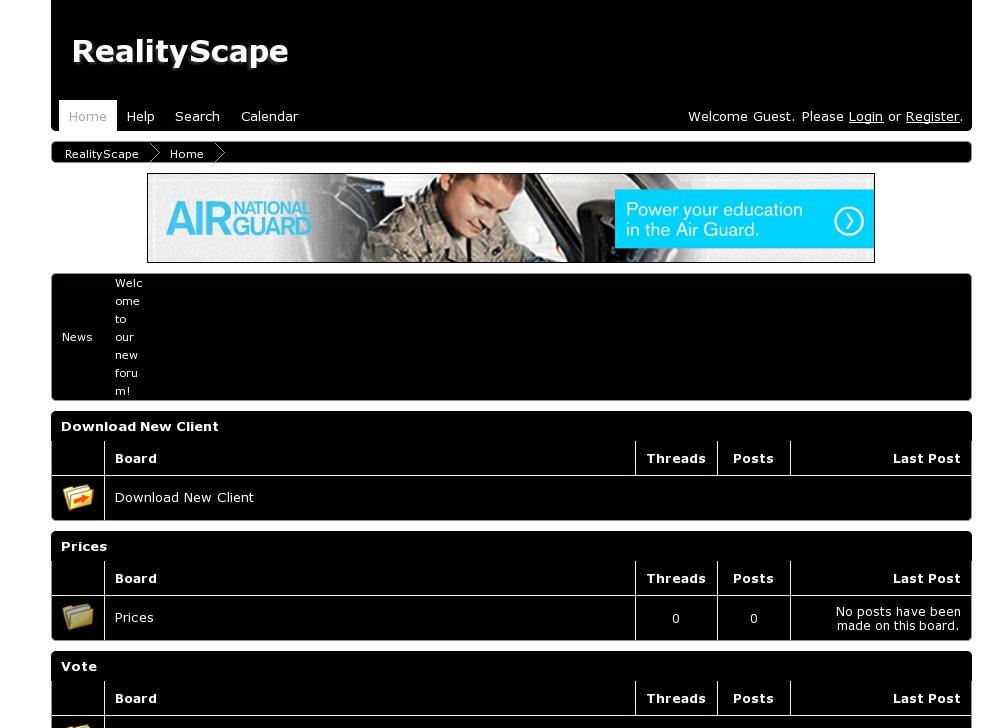Click the Vote section folder icon
This screenshot has width=1000, height=728.
[x=78, y=722]
